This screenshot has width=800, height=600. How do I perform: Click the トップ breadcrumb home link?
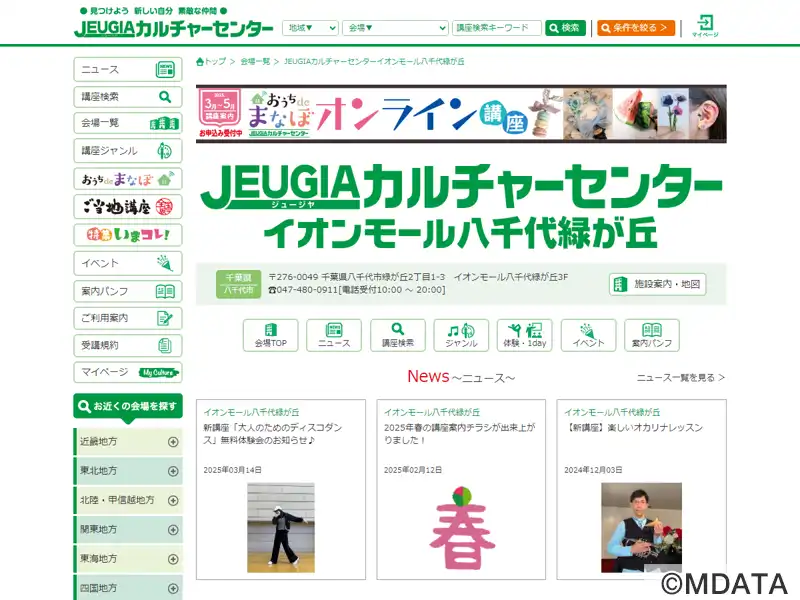tap(211, 62)
